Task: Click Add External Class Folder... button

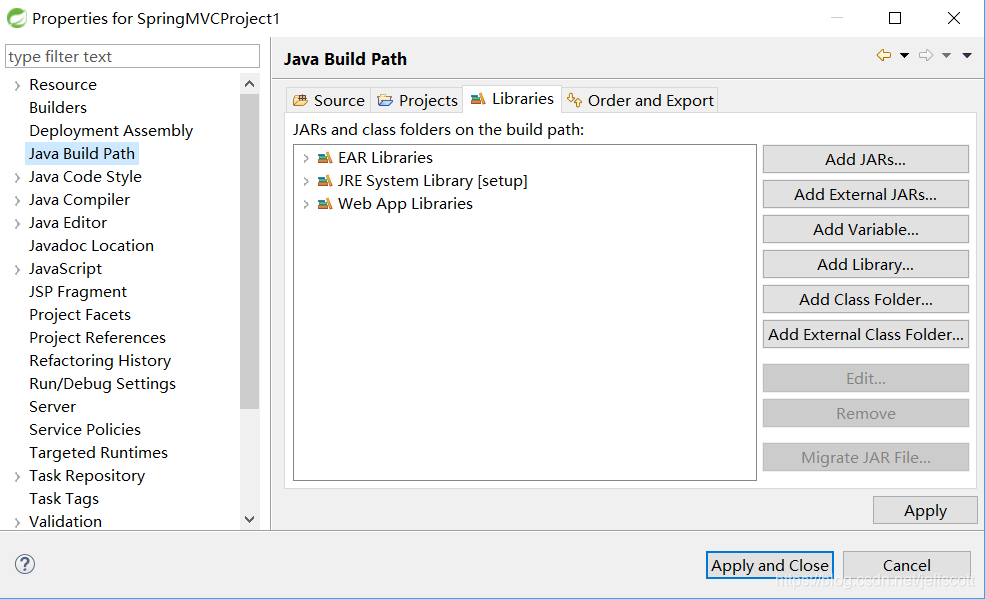Action: coord(866,335)
